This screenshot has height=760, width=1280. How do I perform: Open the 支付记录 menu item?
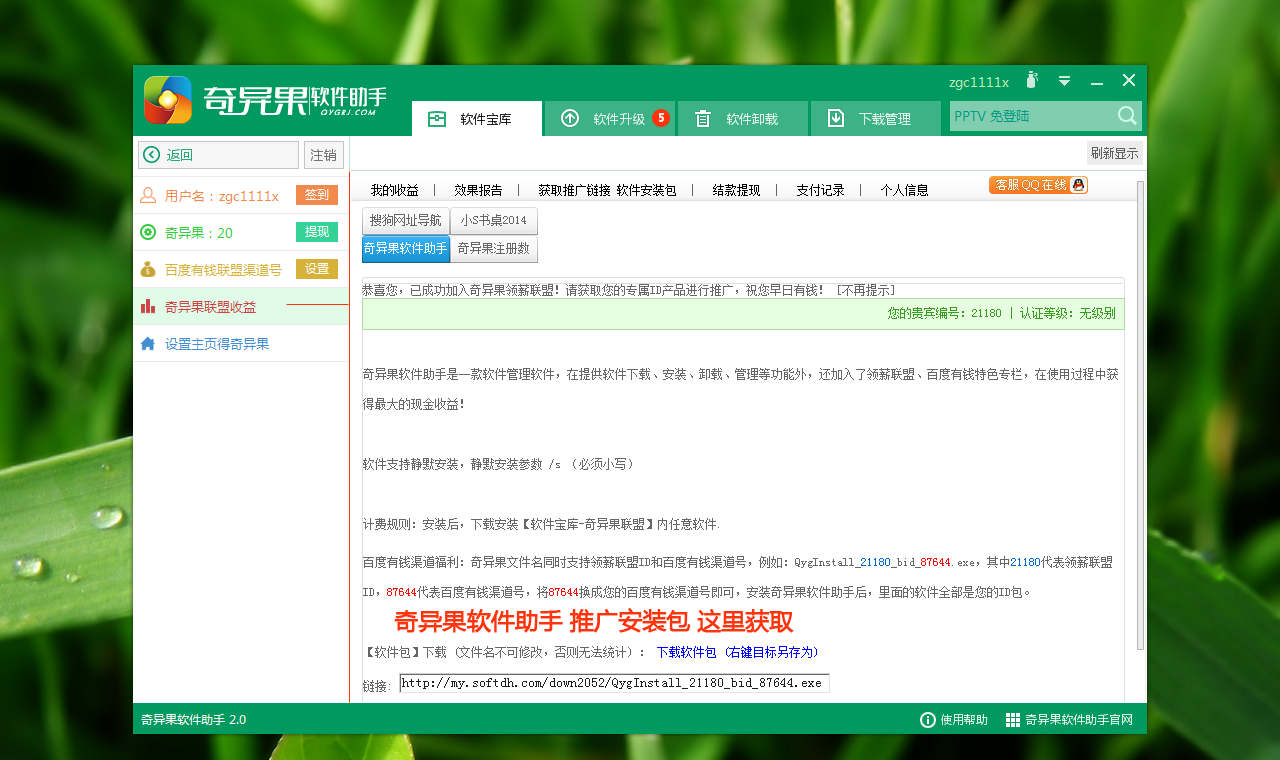pyautogui.click(x=820, y=190)
